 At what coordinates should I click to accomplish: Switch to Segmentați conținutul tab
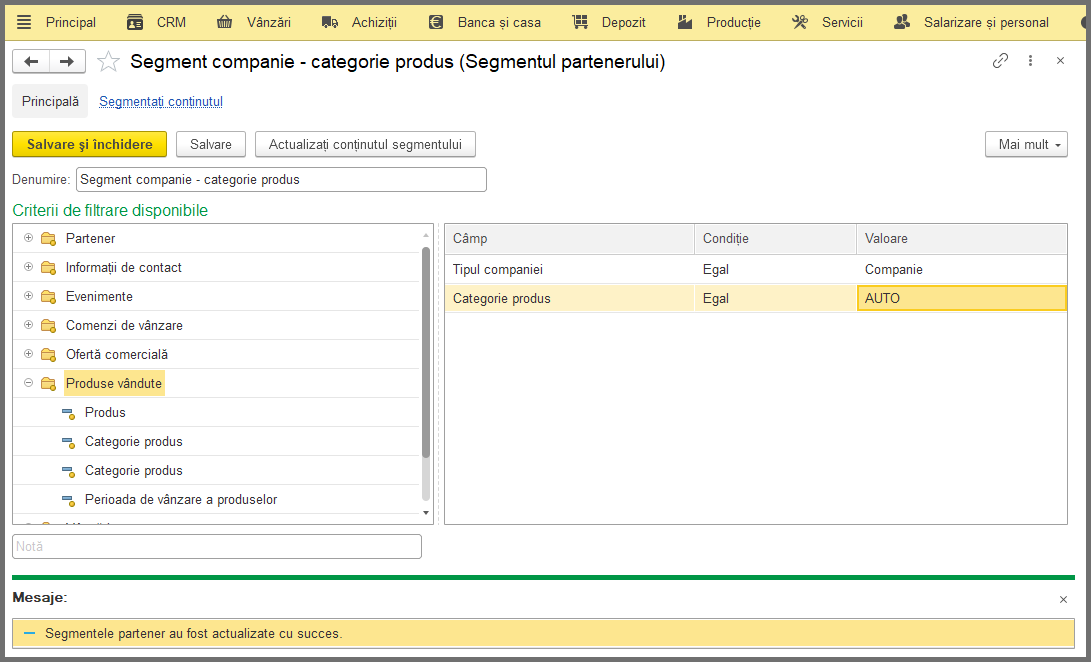[x=161, y=102]
